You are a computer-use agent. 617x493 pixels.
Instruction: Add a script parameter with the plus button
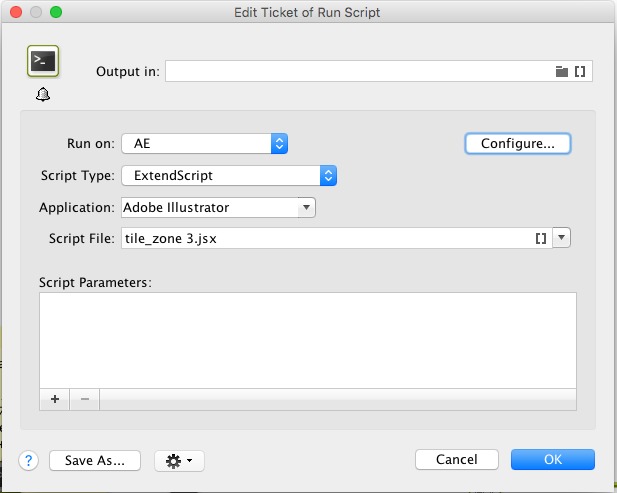click(x=54, y=399)
